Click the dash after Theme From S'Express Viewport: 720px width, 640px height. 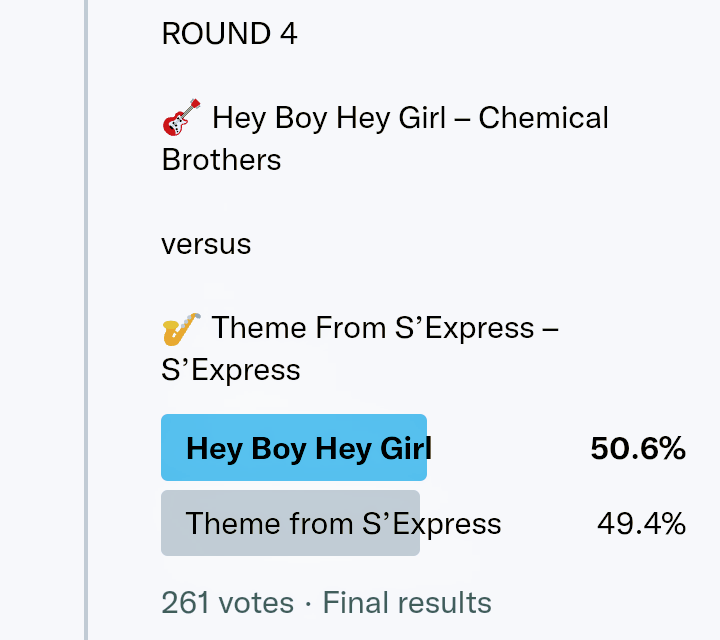pyautogui.click(x=550, y=328)
